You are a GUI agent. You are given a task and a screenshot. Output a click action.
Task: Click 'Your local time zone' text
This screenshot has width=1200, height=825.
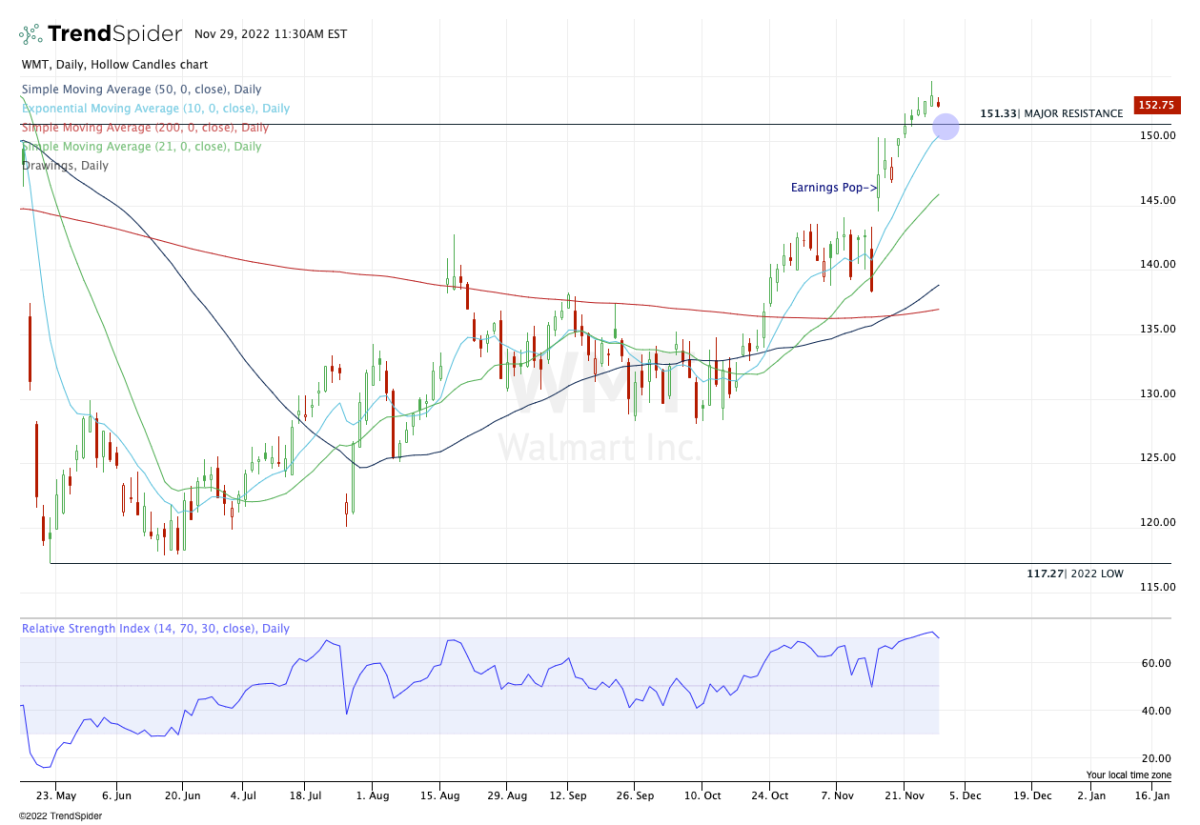point(1128,775)
